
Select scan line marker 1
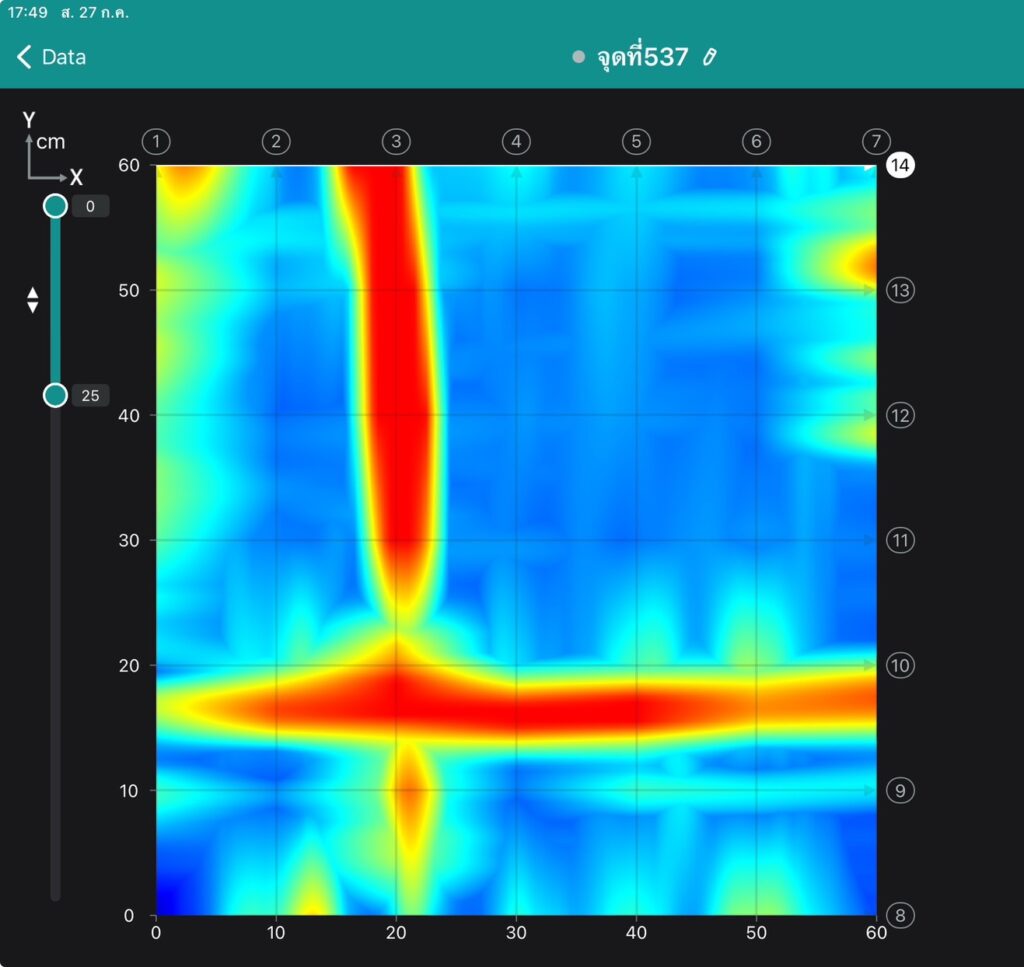(x=156, y=142)
